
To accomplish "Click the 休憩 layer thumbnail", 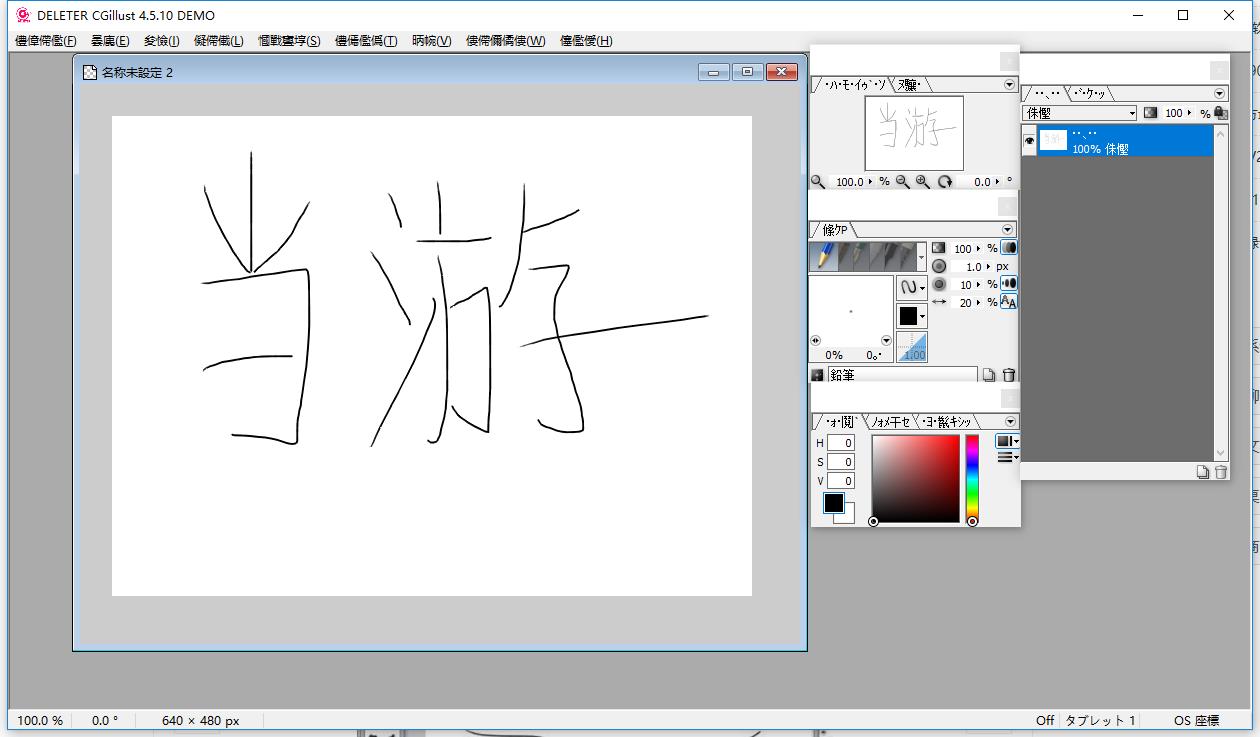I will click(1054, 139).
